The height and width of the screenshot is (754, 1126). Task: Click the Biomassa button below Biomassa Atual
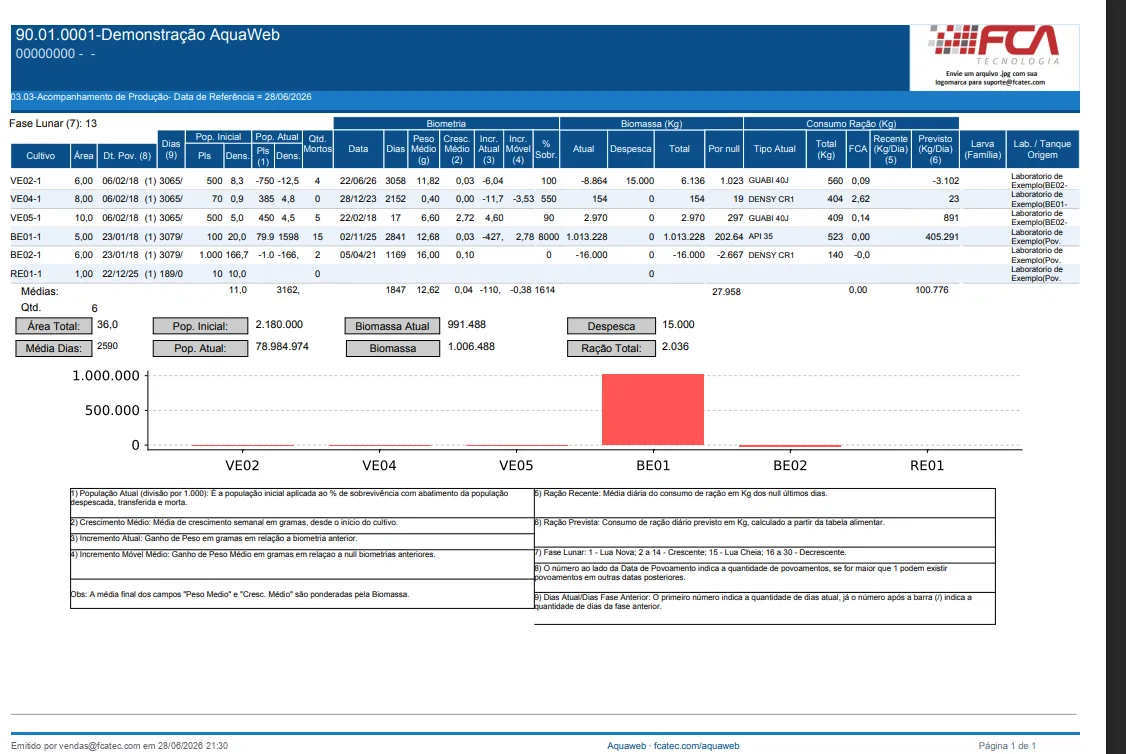392,348
